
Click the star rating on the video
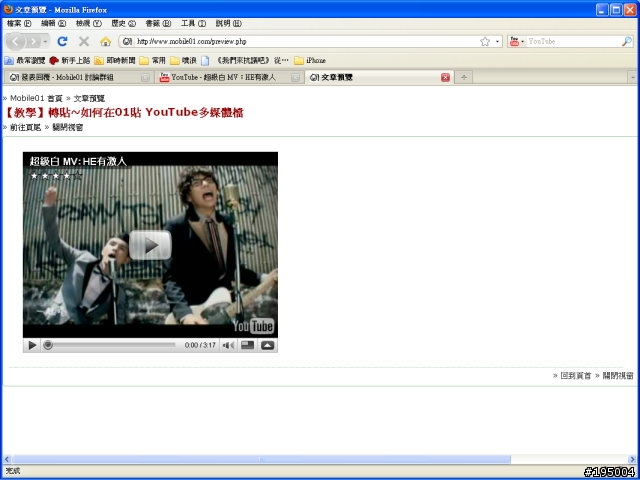tap(56, 176)
